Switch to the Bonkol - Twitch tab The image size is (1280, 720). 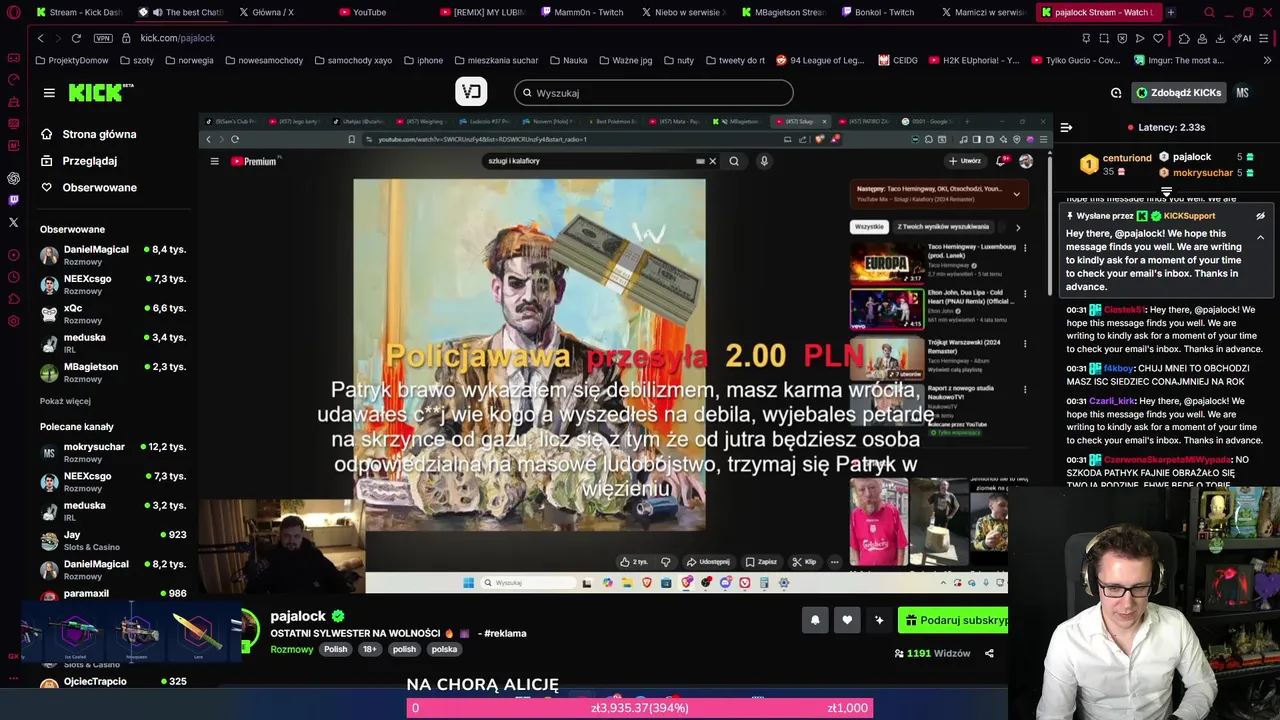(885, 12)
